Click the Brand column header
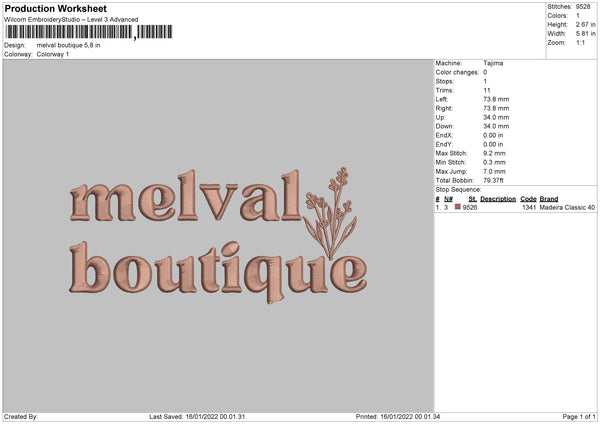 pos(549,199)
